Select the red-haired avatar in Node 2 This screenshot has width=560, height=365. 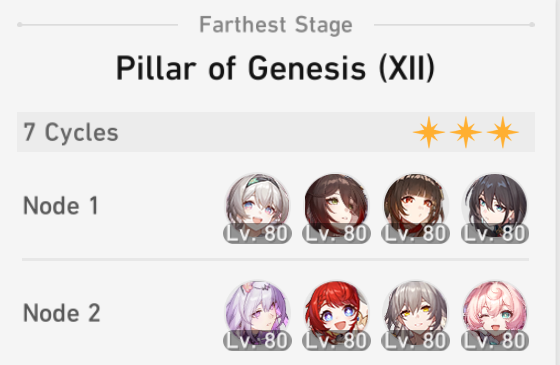pyautogui.click(x=336, y=312)
